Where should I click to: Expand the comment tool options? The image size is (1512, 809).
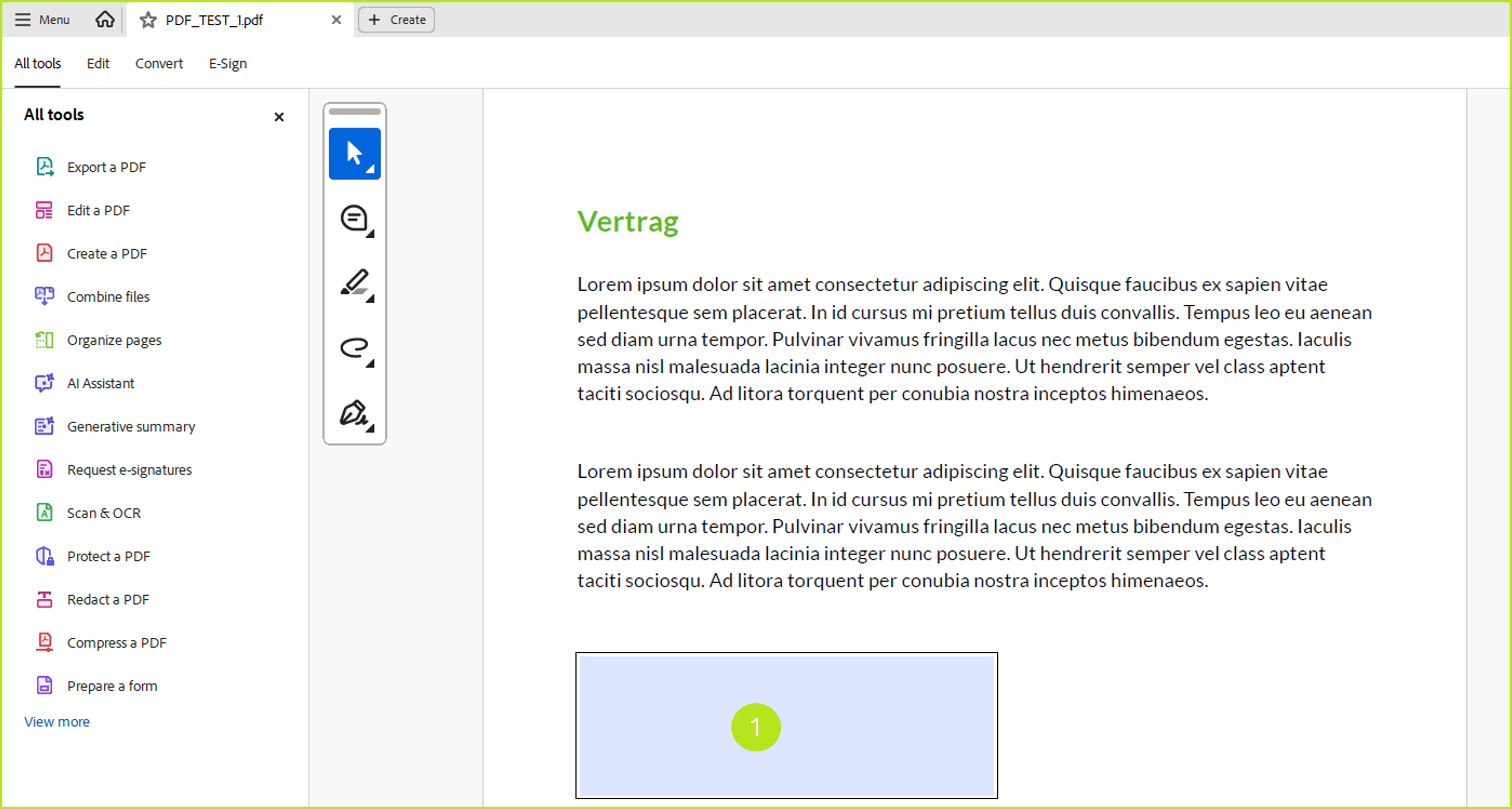coord(370,234)
